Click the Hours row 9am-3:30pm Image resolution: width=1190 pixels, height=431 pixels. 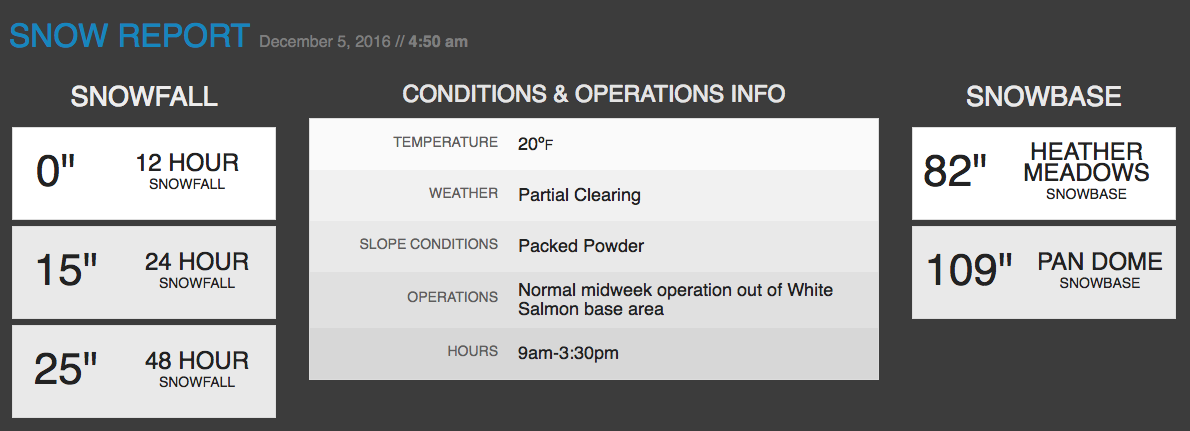click(x=593, y=353)
